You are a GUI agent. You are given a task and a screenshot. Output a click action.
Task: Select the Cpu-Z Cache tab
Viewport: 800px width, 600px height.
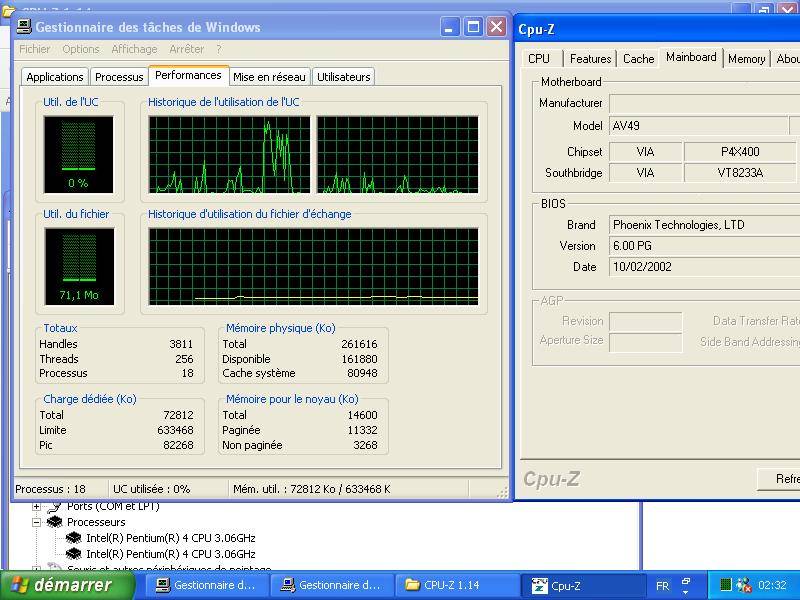tap(638, 59)
